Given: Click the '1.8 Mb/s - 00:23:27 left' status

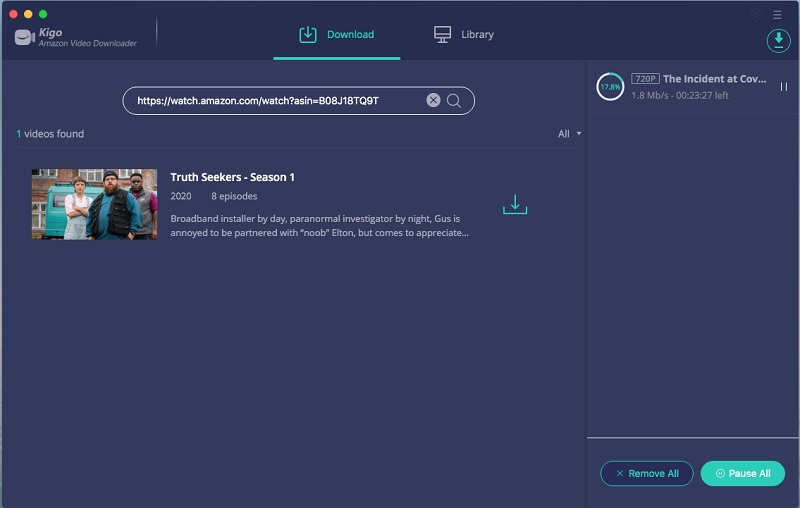Looking at the screenshot, I should [x=680, y=95].
